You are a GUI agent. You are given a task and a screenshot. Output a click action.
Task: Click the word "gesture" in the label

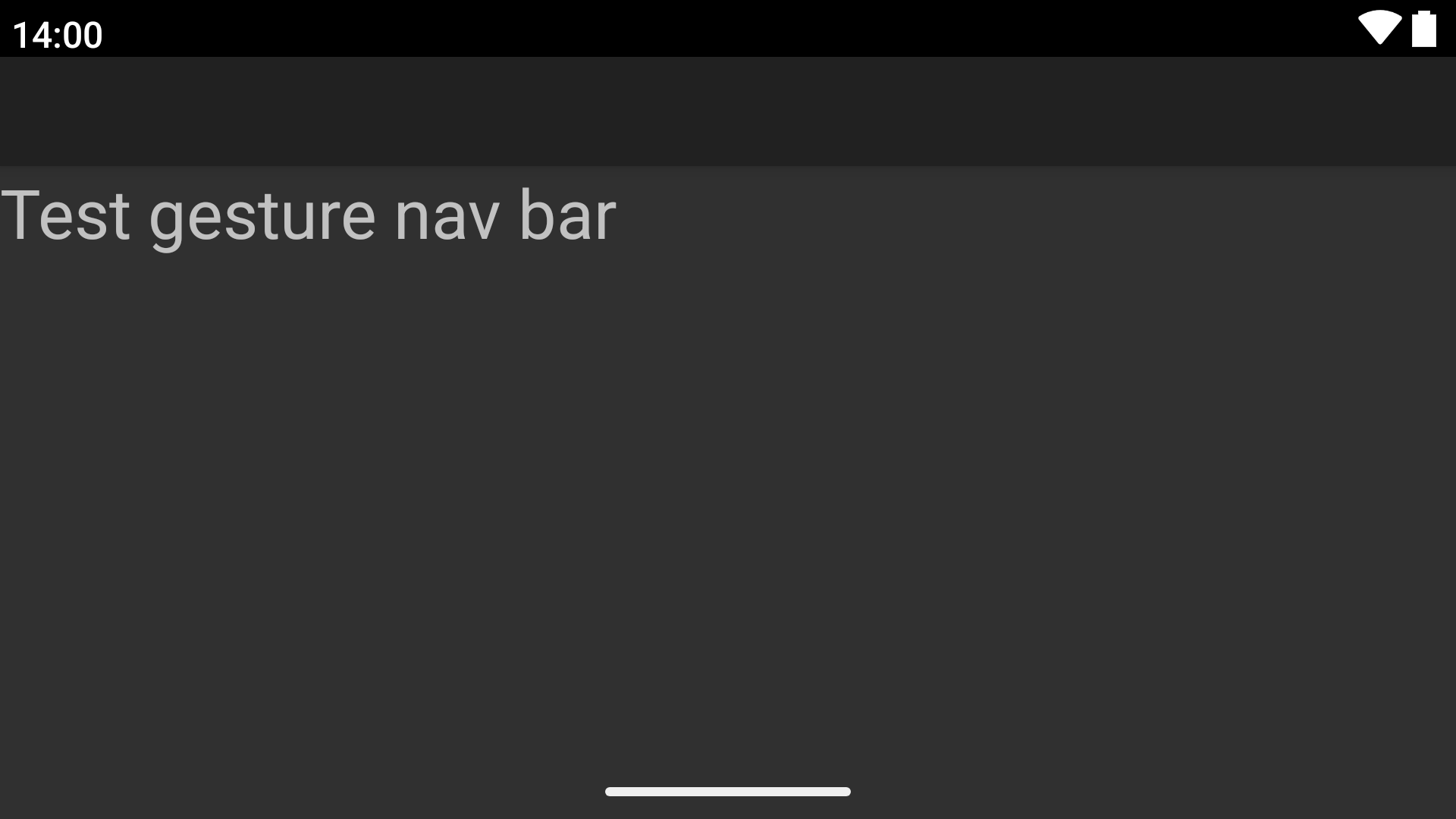(262, 220)
